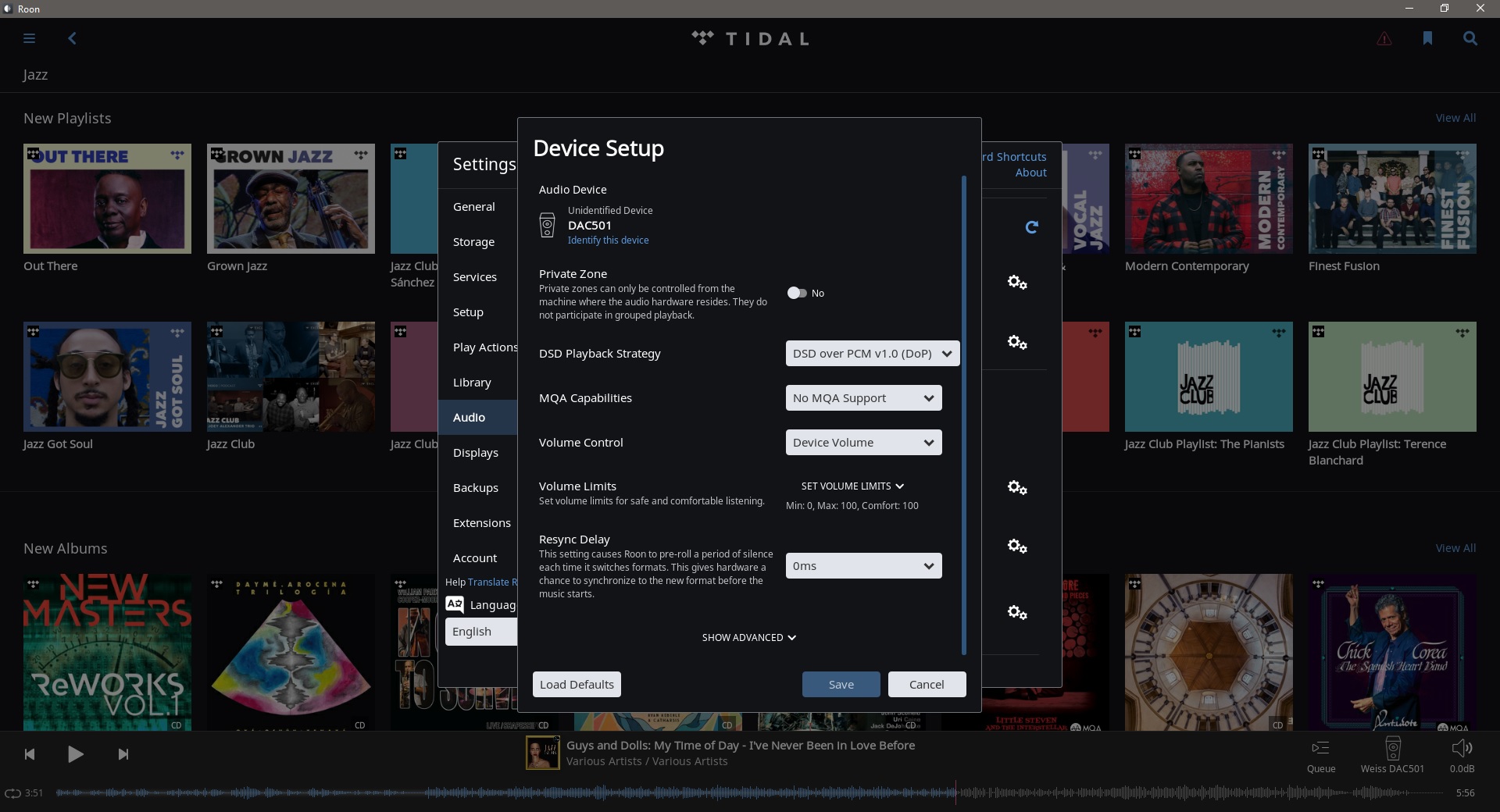Select Library in Settings sidebar
The image size is (1500, 812).
pos(477,383)
